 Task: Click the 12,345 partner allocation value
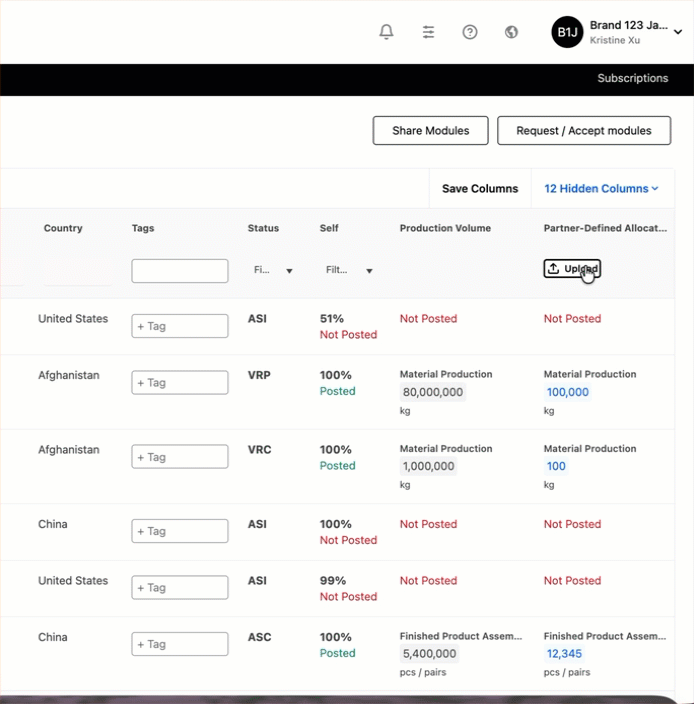564,653
